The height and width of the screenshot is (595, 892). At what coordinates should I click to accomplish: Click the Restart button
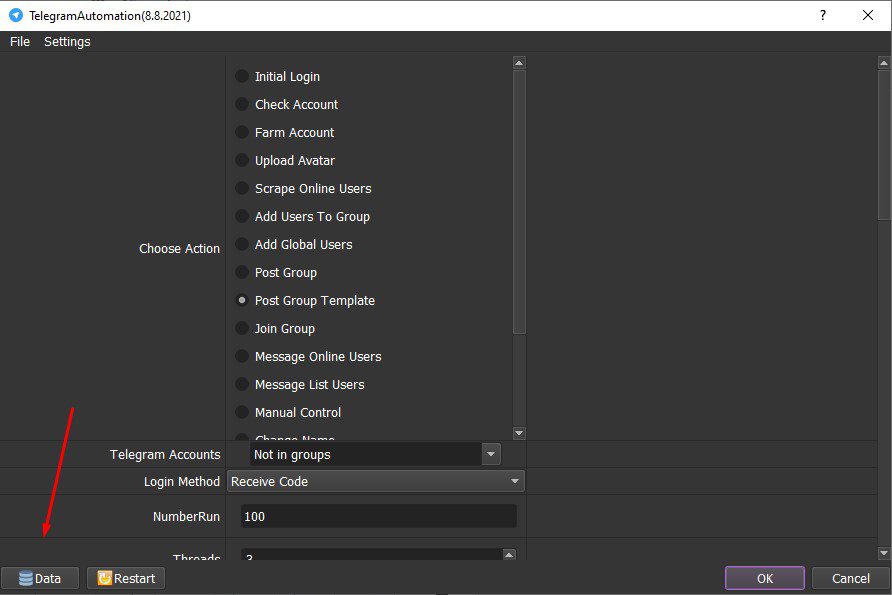[126, 578]
